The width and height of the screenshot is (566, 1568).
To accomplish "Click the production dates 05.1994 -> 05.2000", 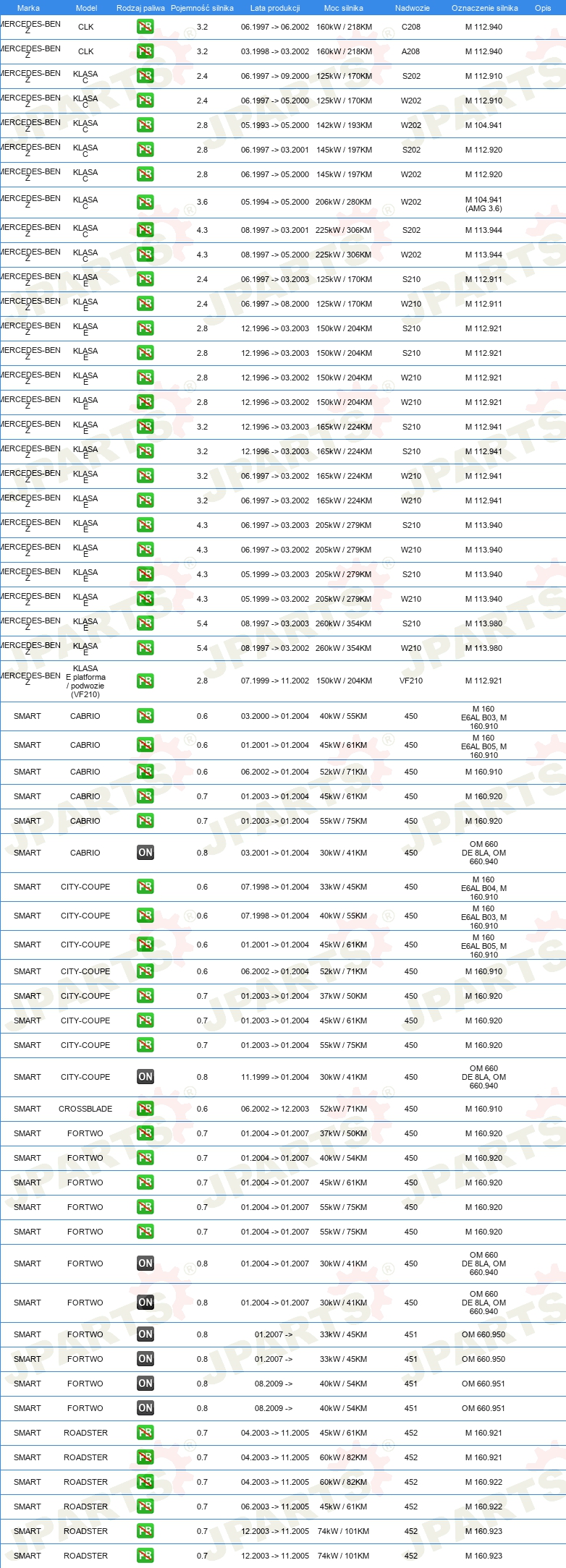I will click(275, 202).
